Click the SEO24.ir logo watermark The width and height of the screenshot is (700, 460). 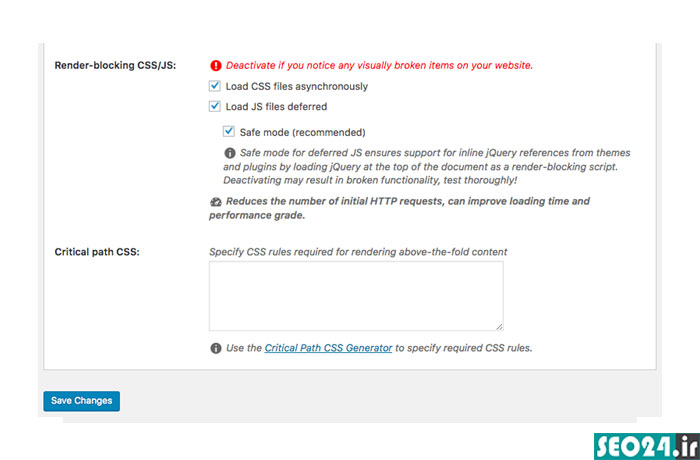coord(647,446)
